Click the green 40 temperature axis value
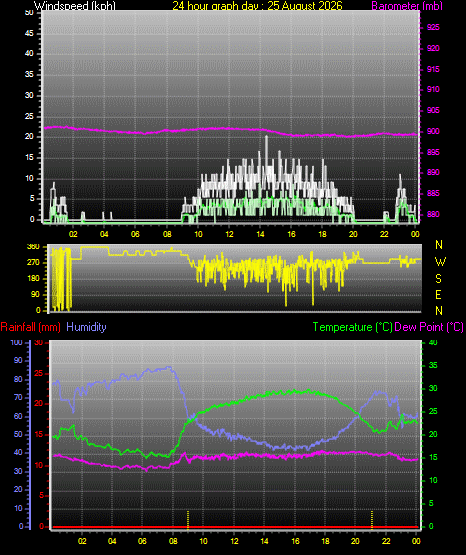Image resolution: width=466 pixels, height=555 pixels. (433, 342)
